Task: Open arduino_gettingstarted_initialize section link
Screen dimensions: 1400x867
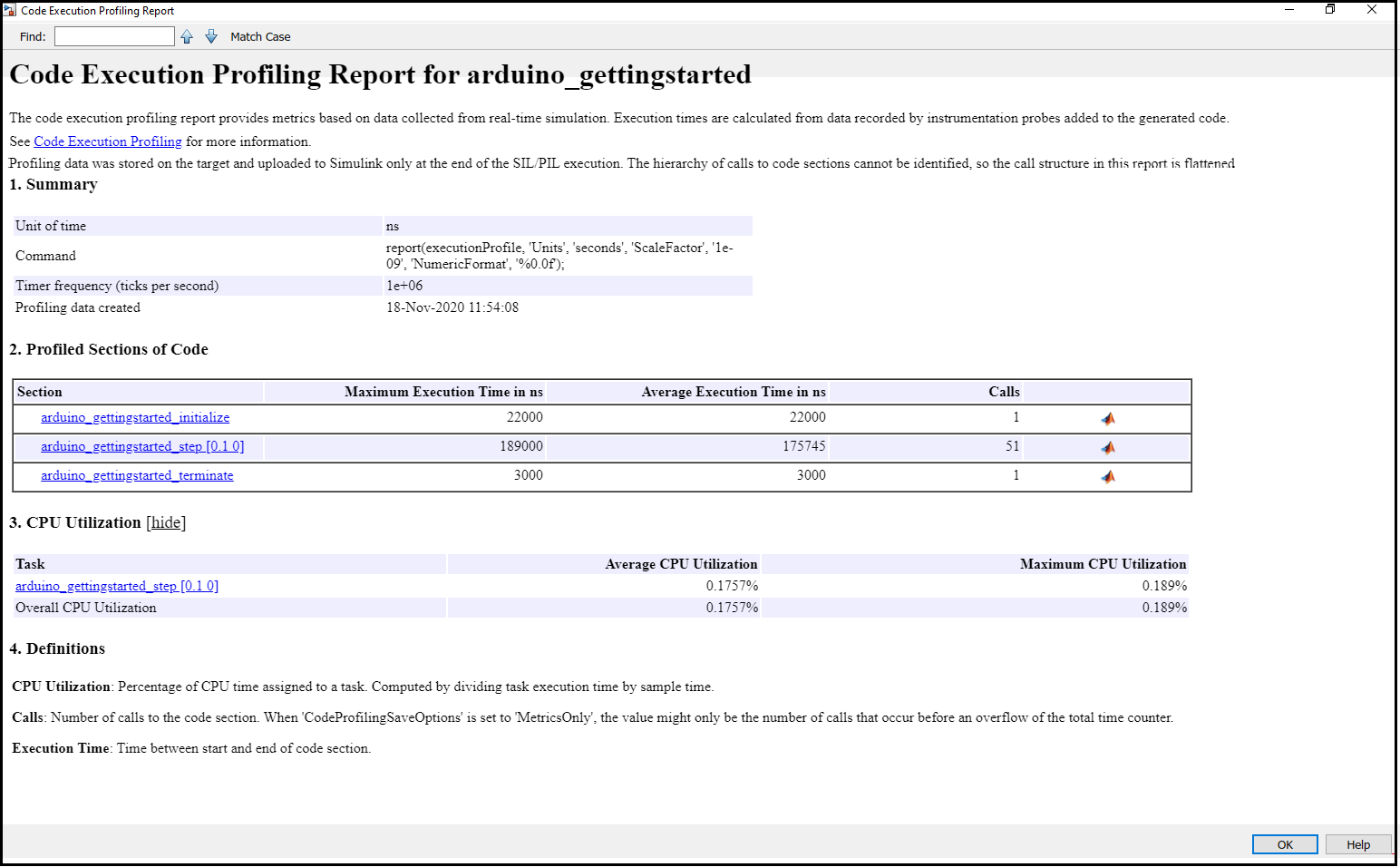Action: (135, 417)
